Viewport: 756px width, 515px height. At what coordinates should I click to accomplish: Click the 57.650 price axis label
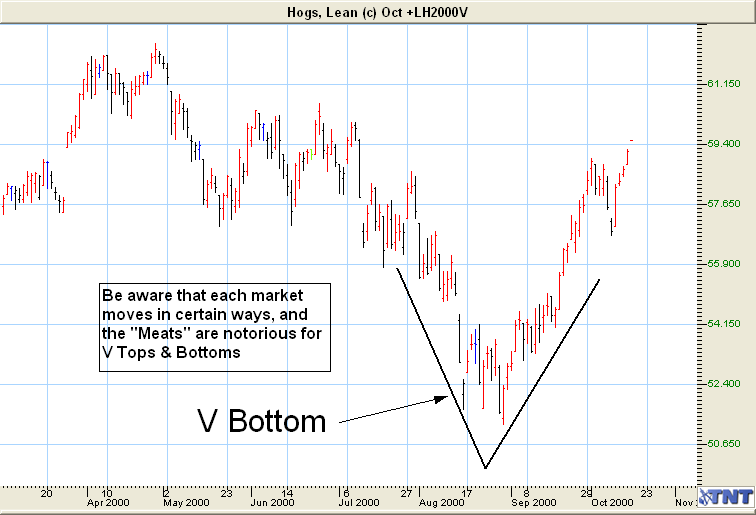tap(724, 204)
